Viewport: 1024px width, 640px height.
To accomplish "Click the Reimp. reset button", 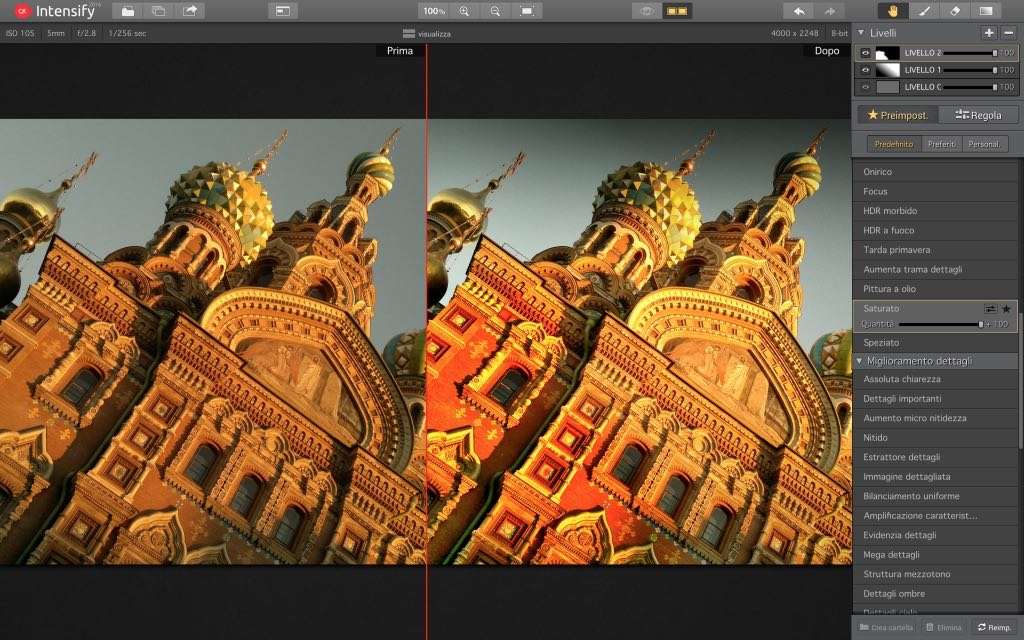I will tap(994, 627).
